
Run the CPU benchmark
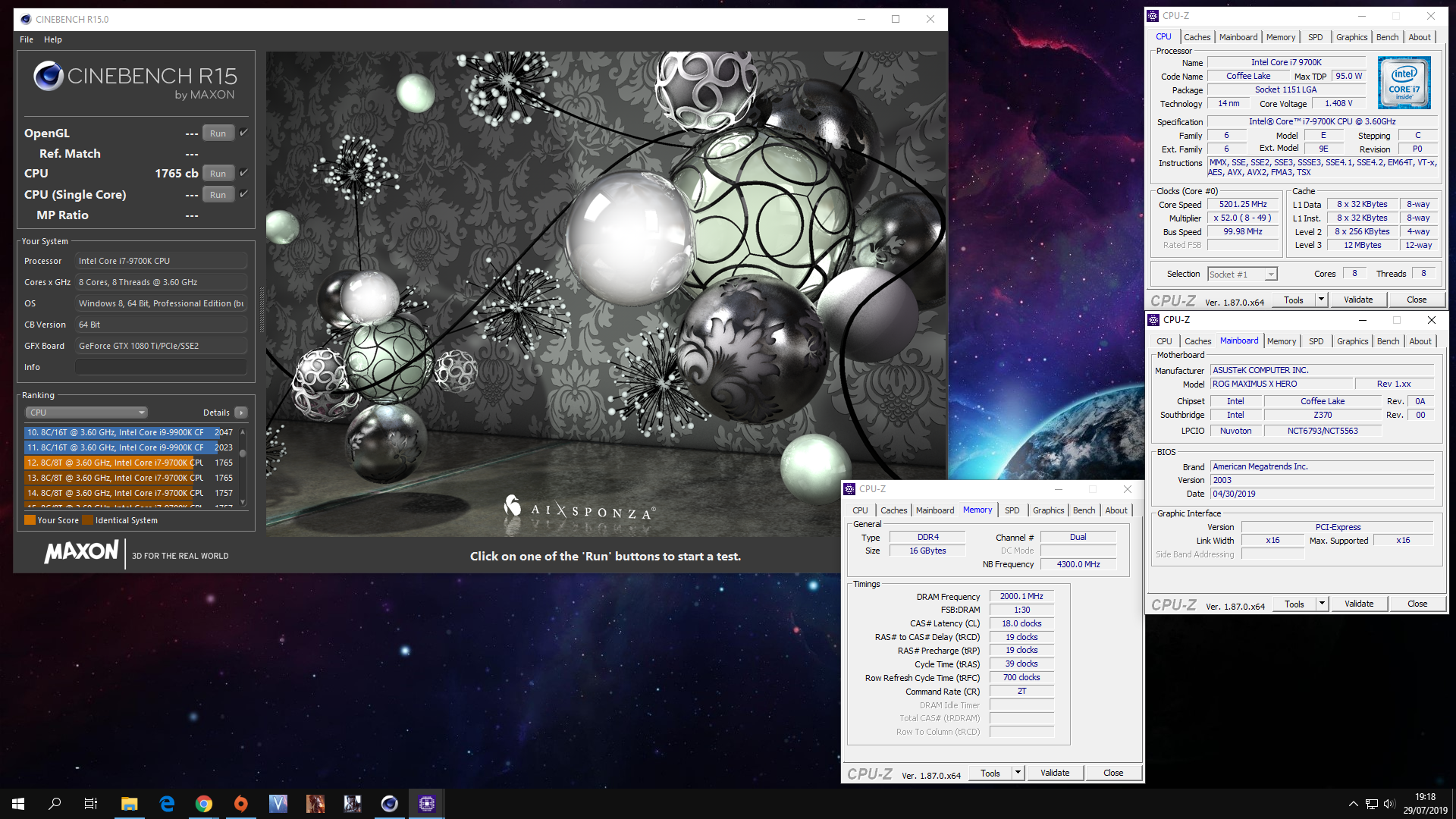click(x=218, y=174)
